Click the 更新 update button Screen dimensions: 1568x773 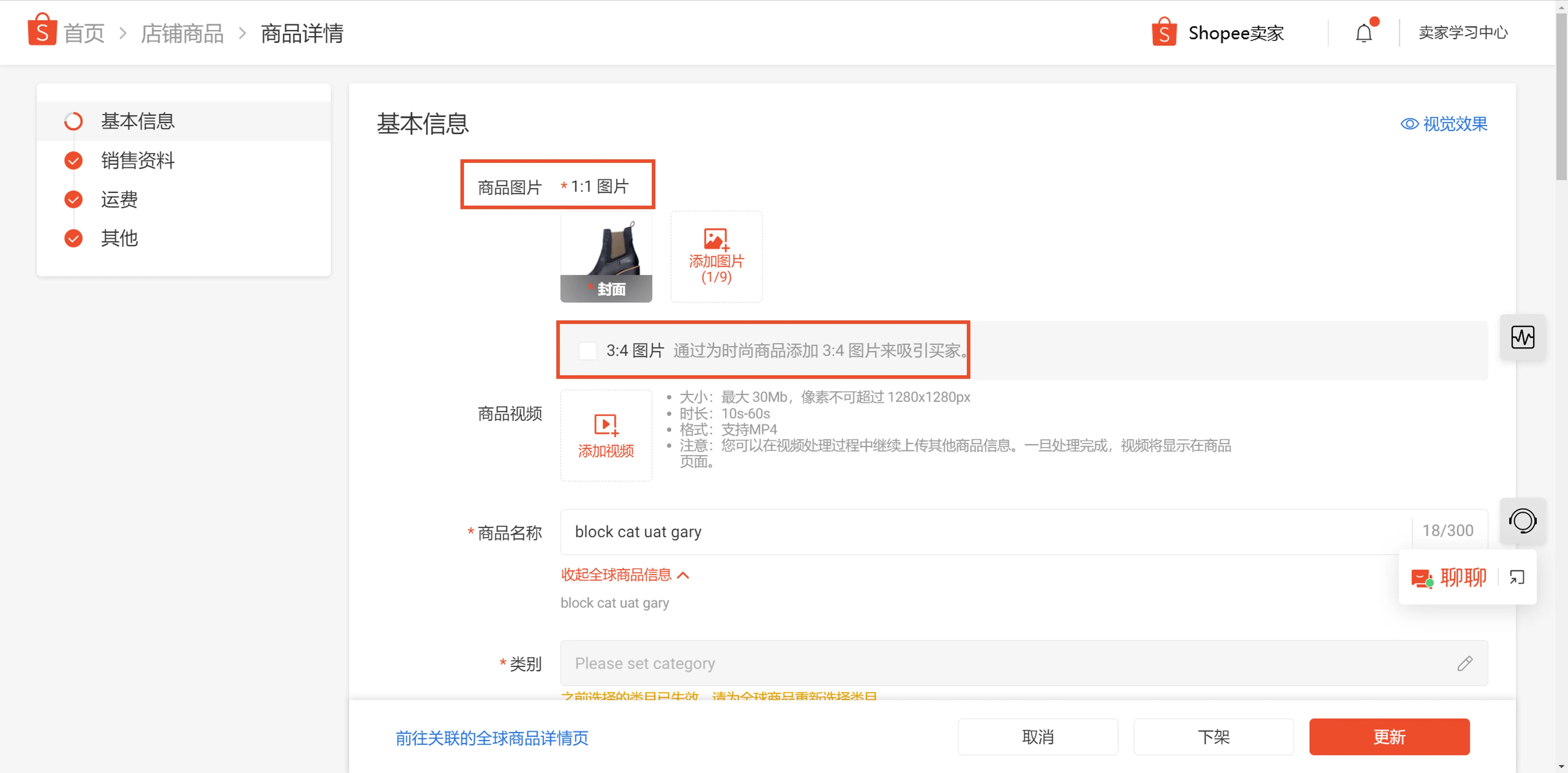point(1388,737)
